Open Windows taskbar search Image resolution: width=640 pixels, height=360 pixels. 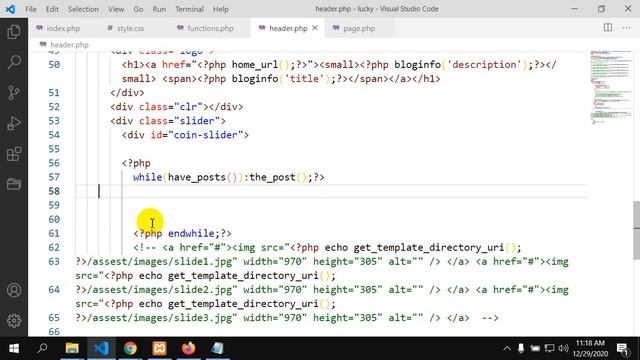pos(42,349)
